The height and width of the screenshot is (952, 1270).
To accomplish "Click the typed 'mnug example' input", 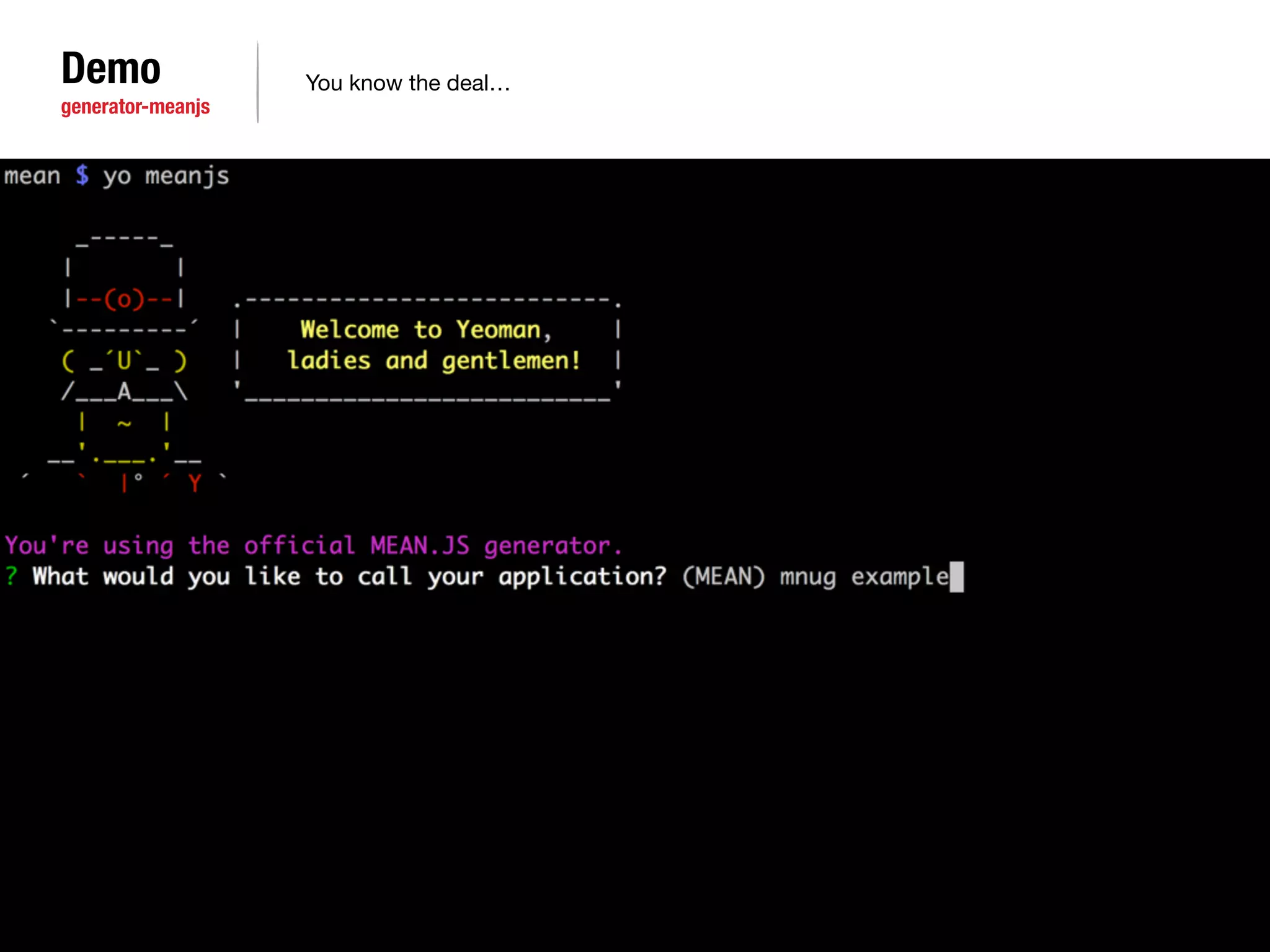I will 864,576.
